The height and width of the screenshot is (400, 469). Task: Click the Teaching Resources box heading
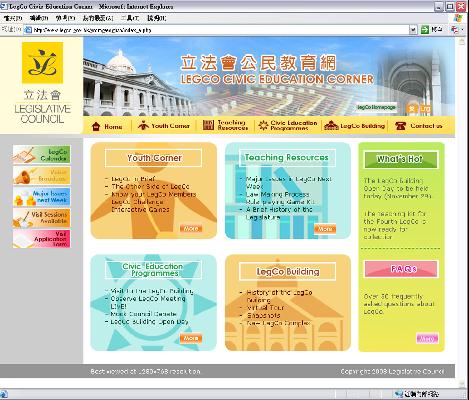[x=287, y=158]
